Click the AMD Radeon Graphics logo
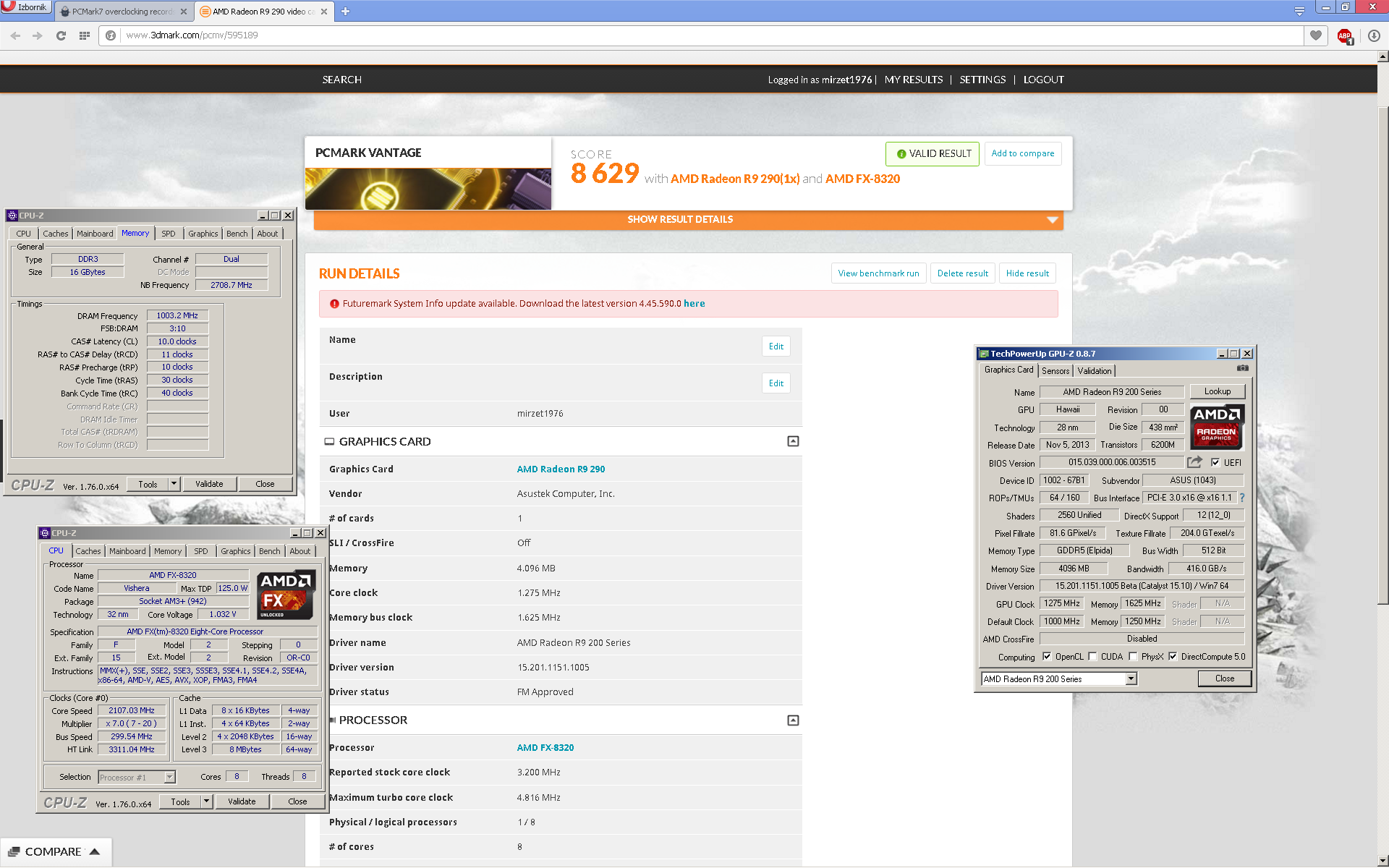1389x868 pixels. pos(1217,426)
